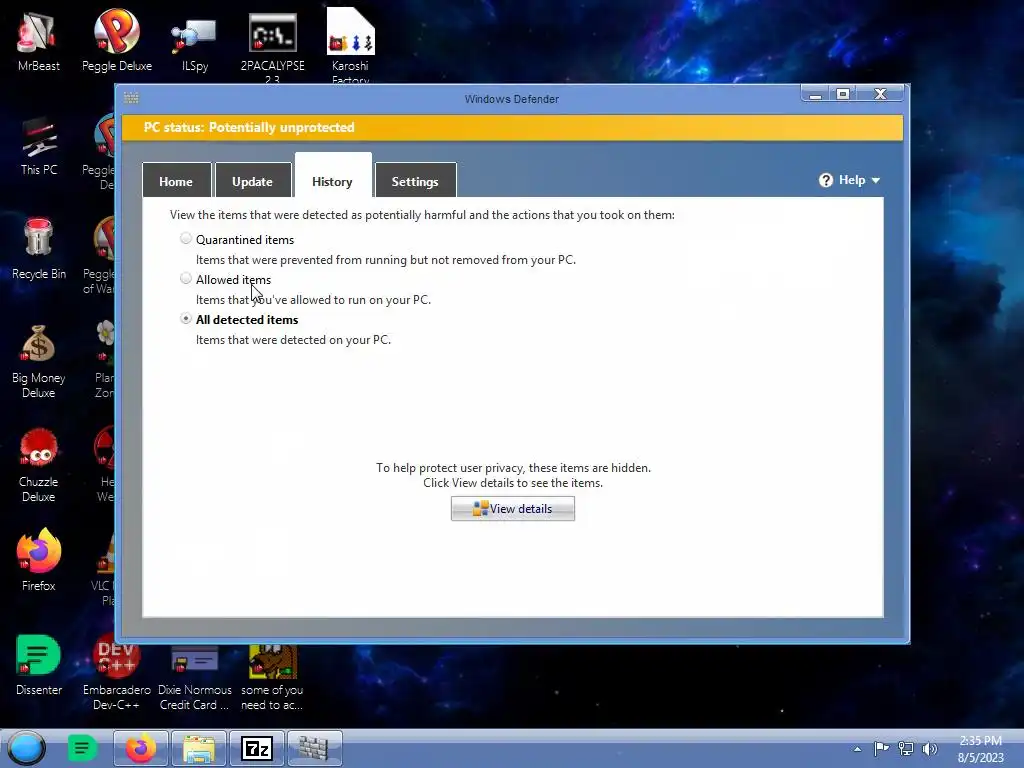
Task: Select Allowed items radio button
Action: (x=186, y=279)
